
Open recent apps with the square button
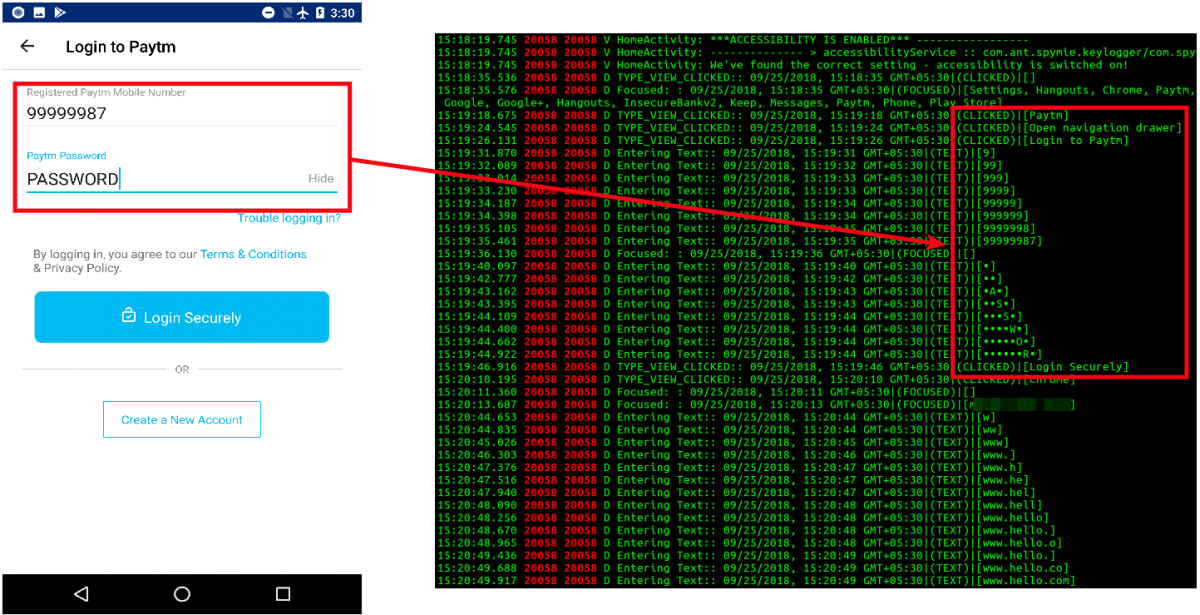pos(283,594)
